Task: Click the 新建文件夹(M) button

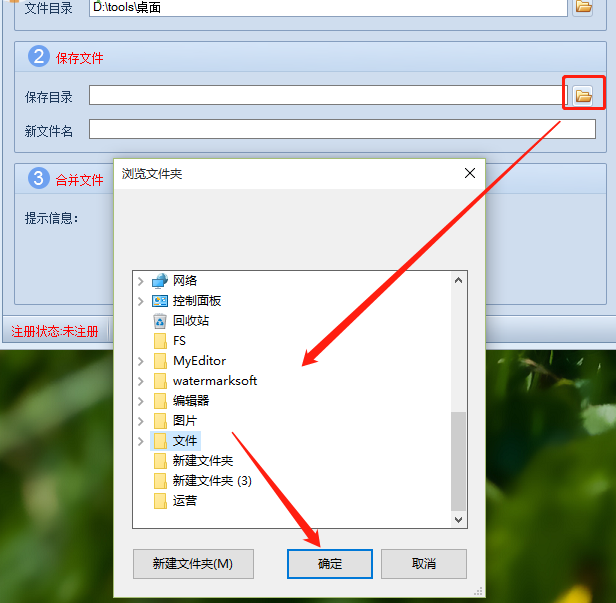Action: (x=193, y=564)
